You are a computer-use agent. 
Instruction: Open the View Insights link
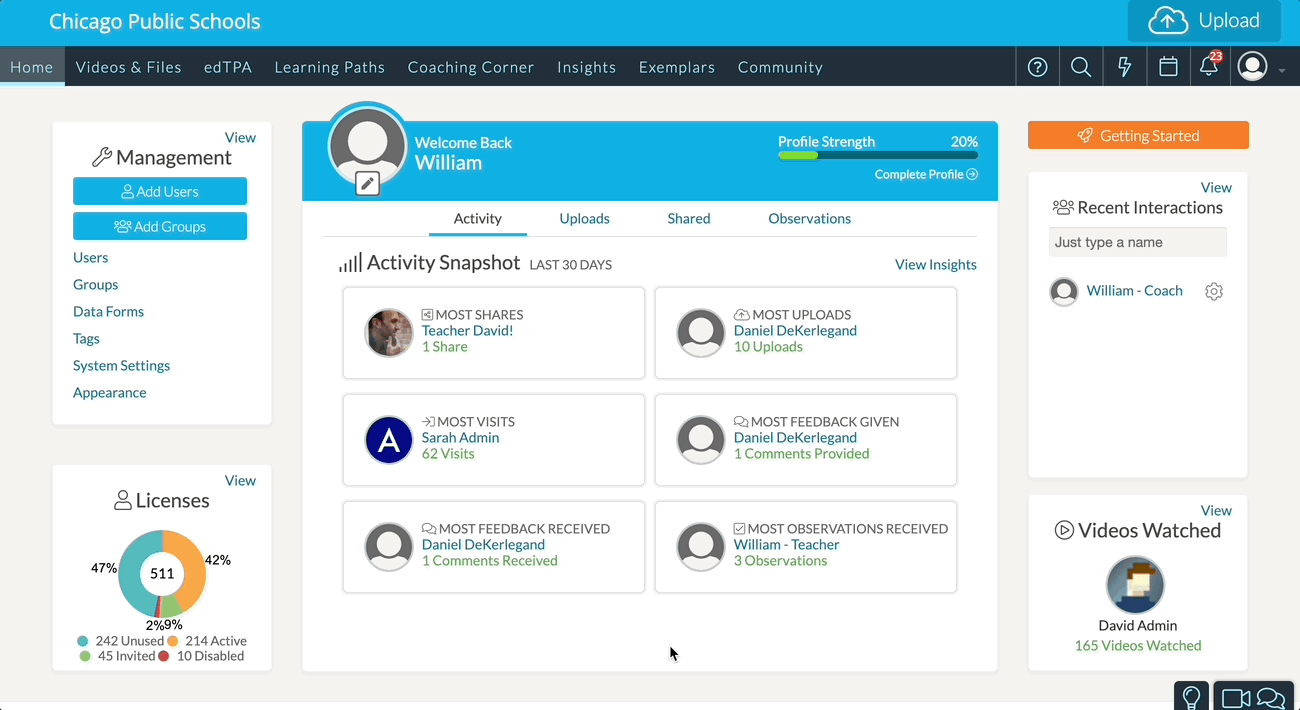(x=935, y=264)
